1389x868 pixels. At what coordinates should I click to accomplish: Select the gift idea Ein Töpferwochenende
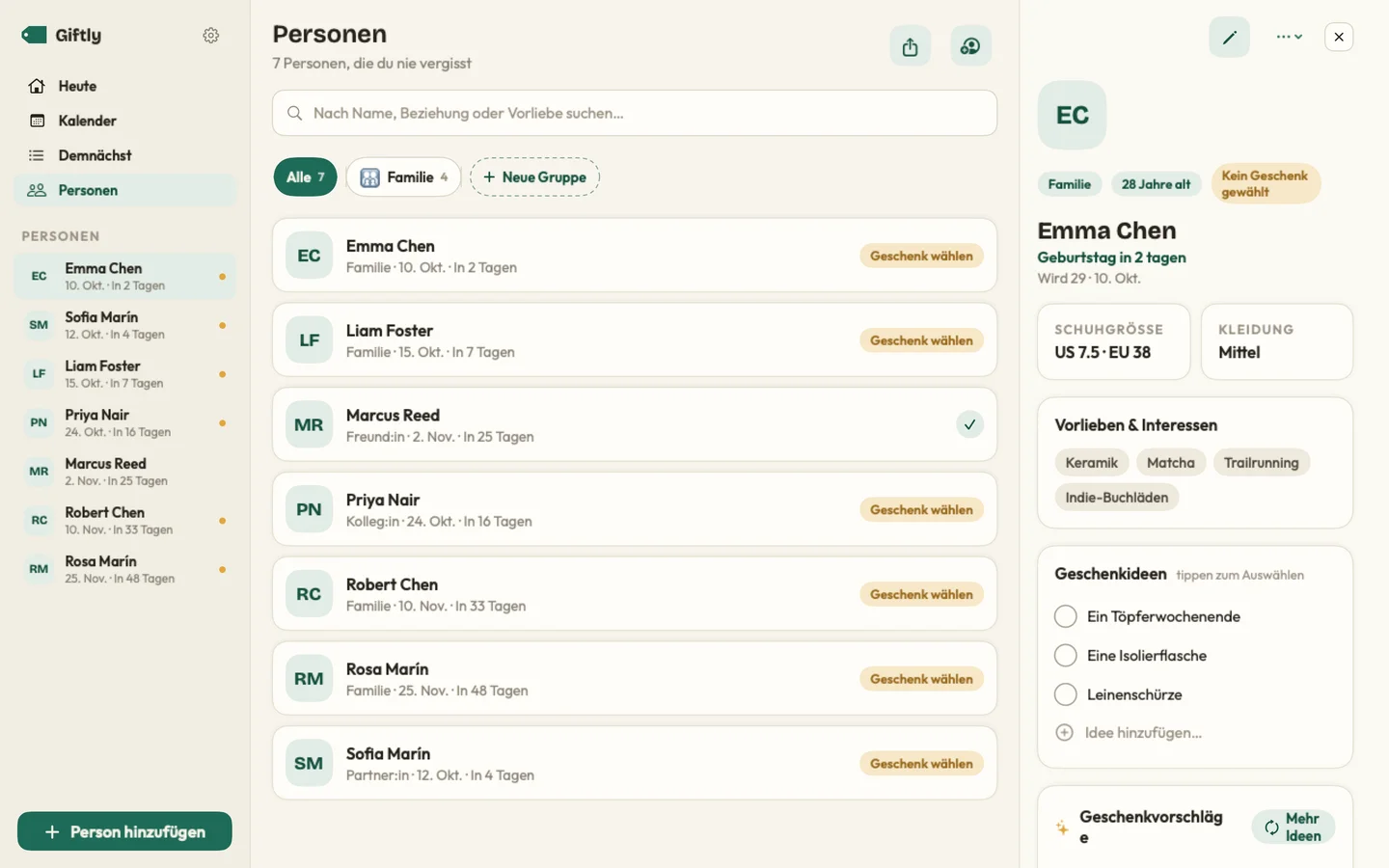(1066, 616)
